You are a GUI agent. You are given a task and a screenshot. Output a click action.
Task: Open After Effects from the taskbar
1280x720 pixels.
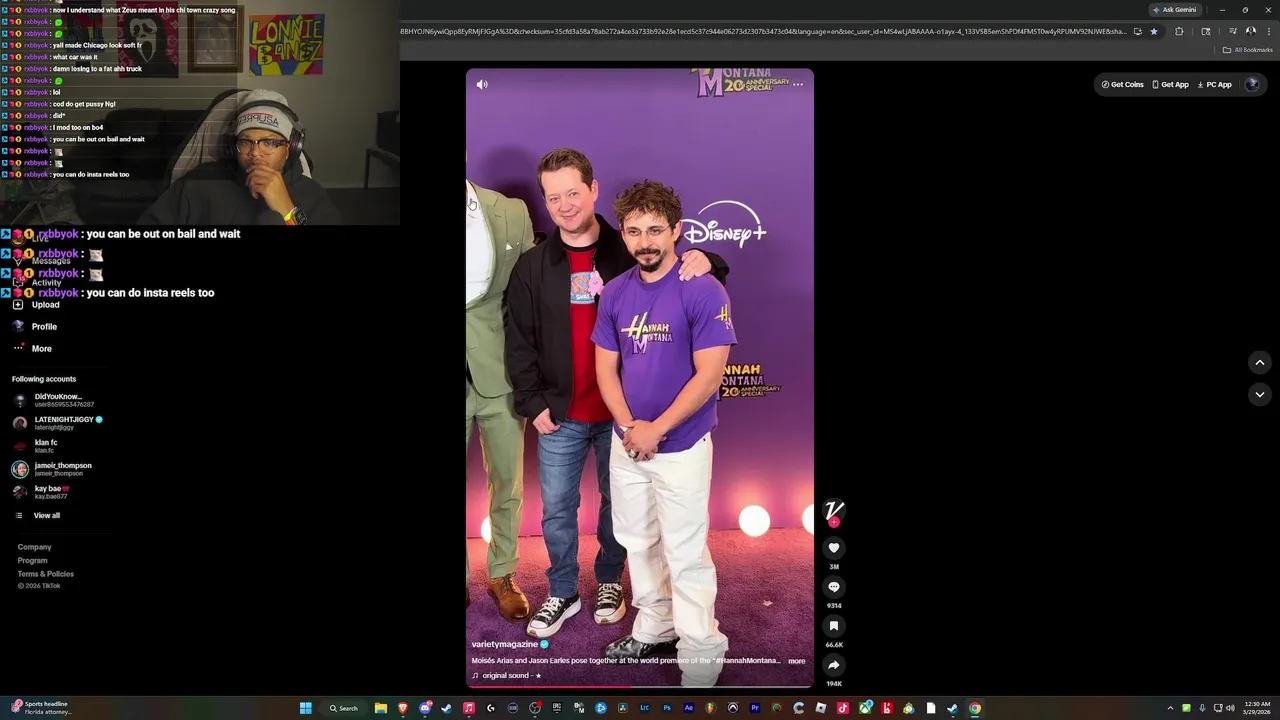click(689, 708)
